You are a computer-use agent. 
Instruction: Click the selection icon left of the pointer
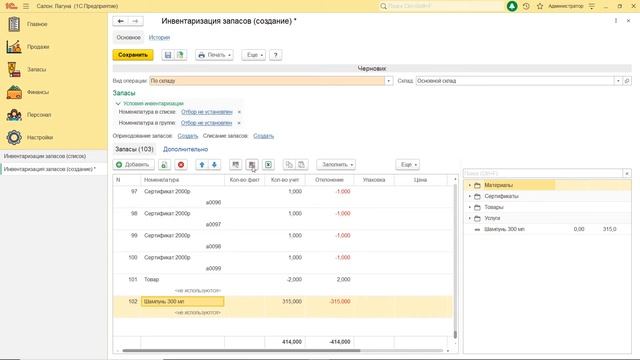[236, 164]
